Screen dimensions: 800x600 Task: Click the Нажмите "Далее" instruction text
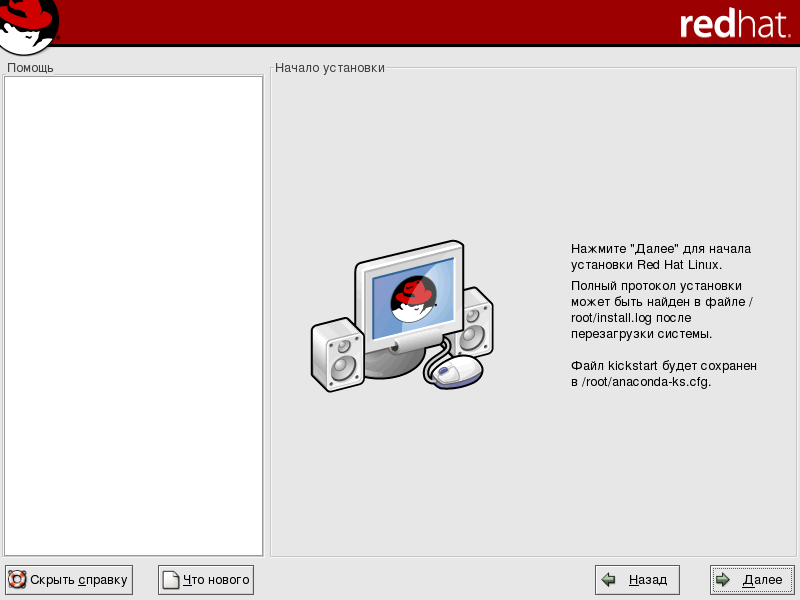coord(661,257)
